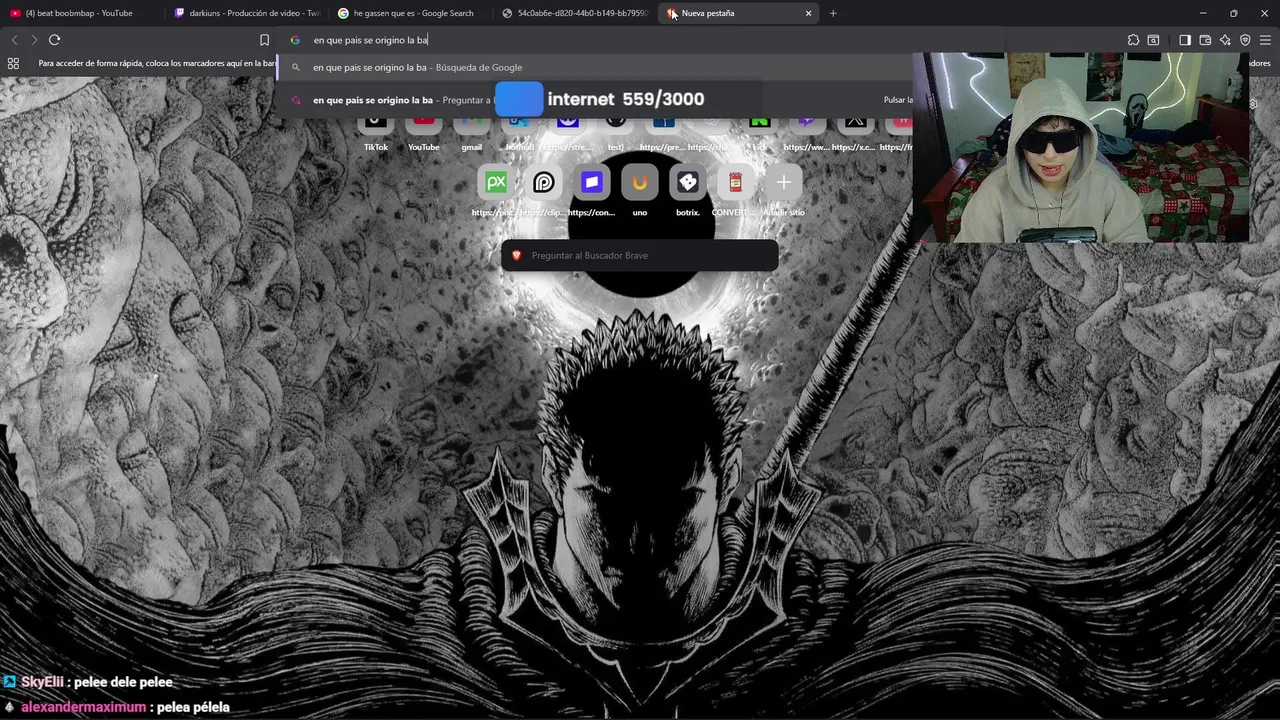1280x720 pixels.
Task: Switch to the 'he gassen que es - Google Search' tab
Action: [x=409, y=13]
